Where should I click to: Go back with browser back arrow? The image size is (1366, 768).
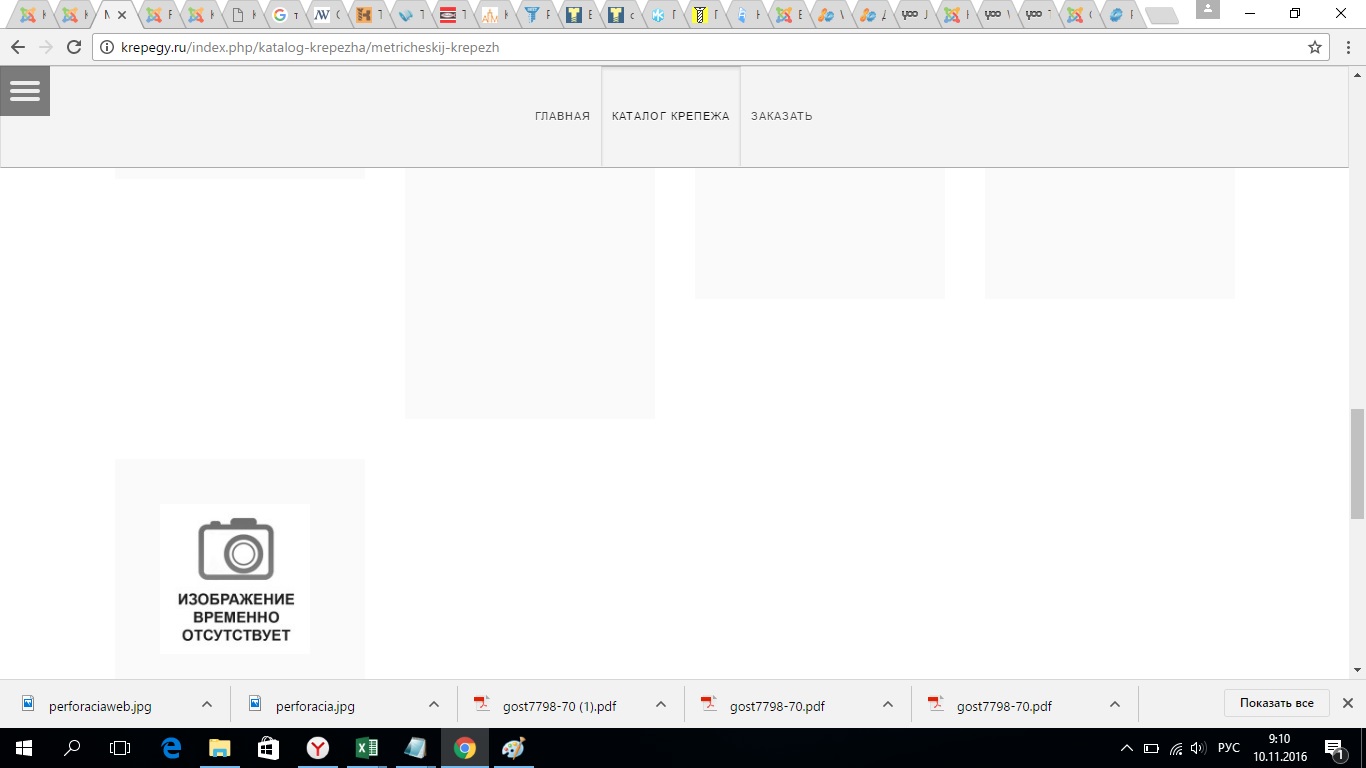[18, 47]
